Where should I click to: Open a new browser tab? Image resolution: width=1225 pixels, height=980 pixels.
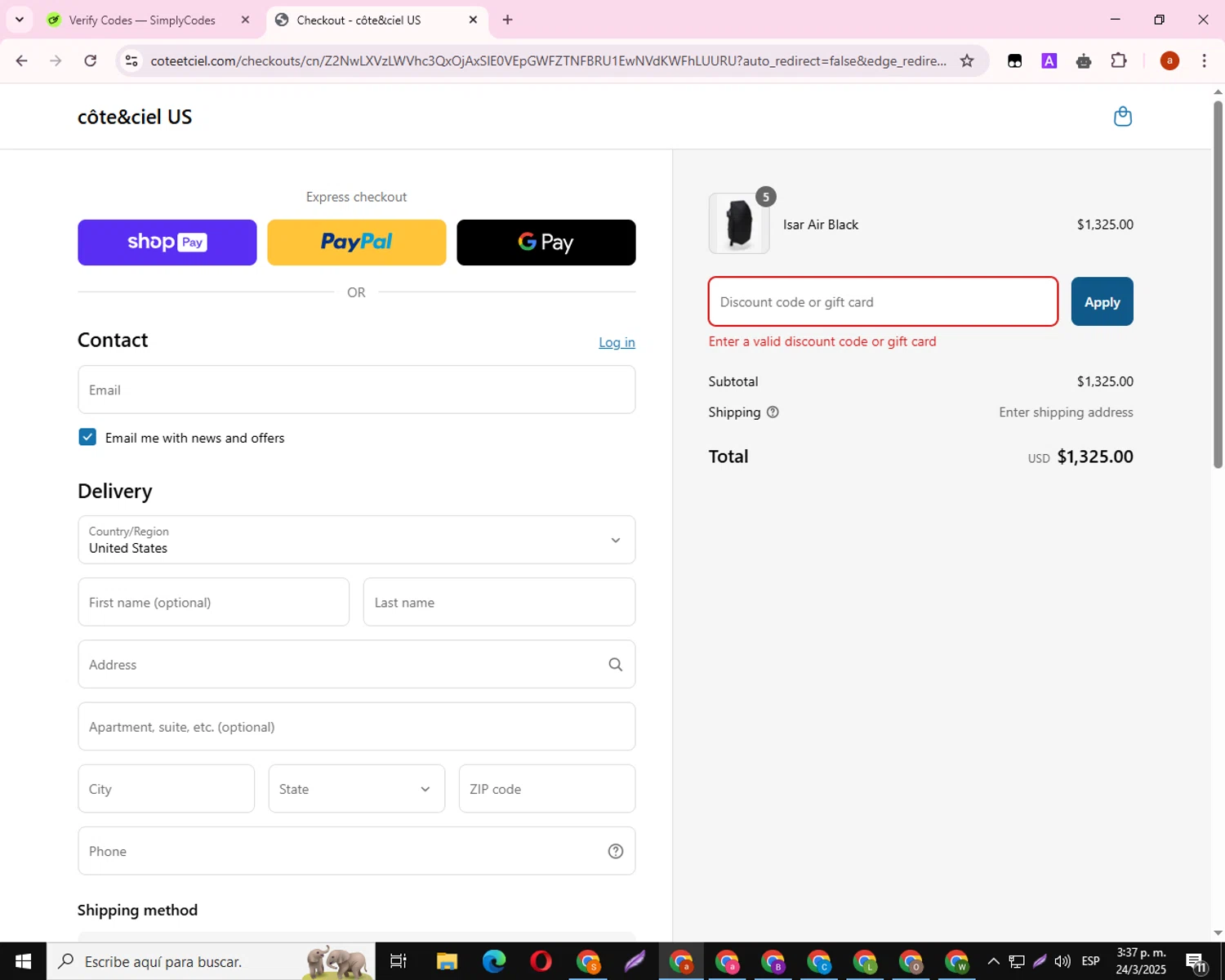coord(507,20)
